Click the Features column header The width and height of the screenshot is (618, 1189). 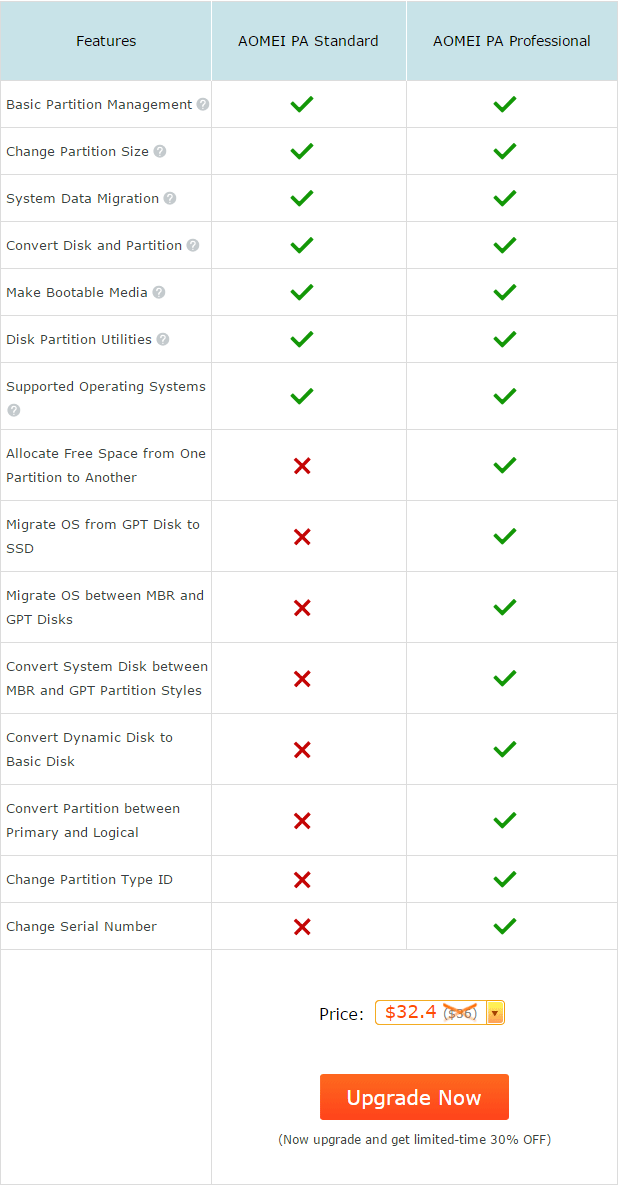point(106,41)
